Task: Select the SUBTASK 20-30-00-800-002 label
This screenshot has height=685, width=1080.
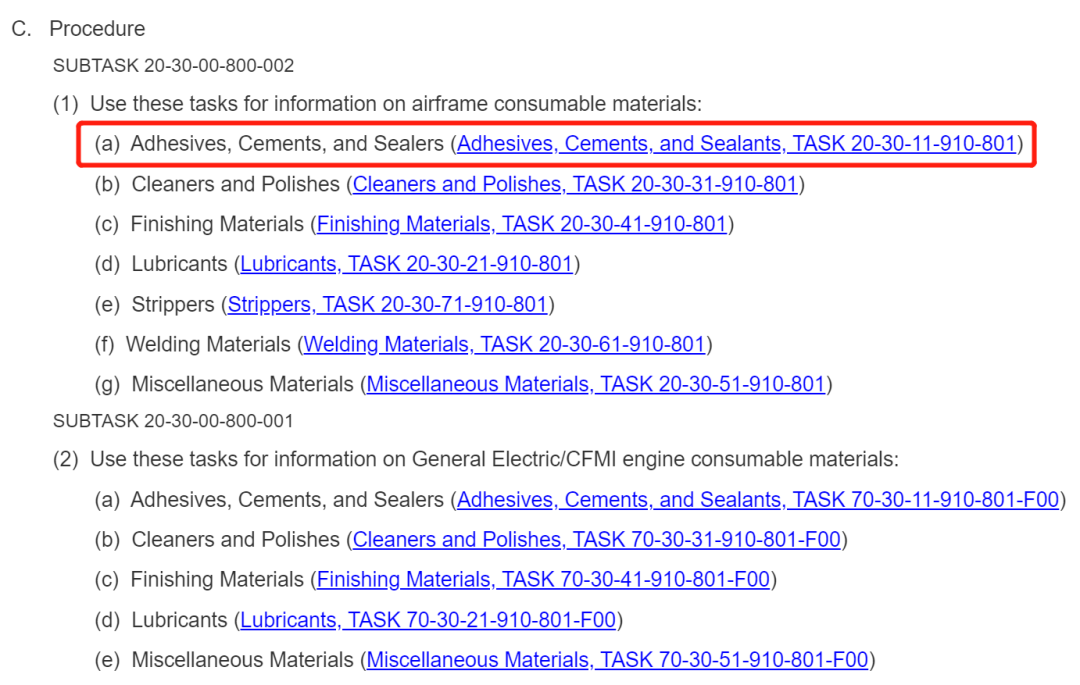Action: pos(173,66)
